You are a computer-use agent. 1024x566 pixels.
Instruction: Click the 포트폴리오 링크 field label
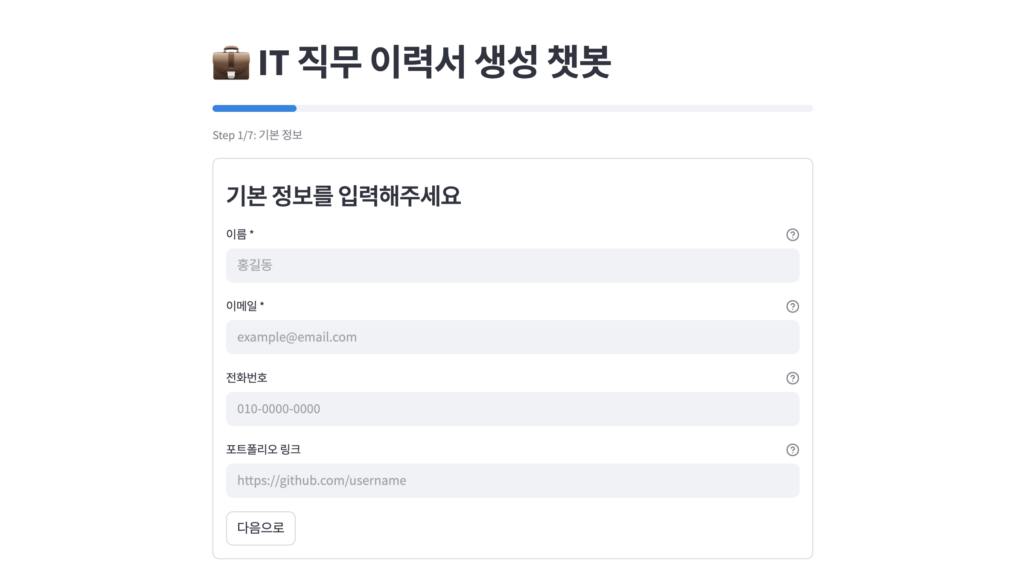[x=263, y=450]
